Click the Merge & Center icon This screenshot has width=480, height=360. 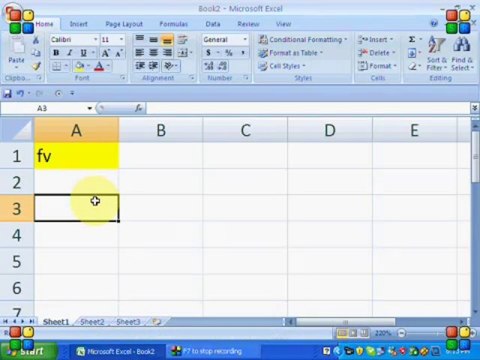pyautogui.click(x=183, y=53)
